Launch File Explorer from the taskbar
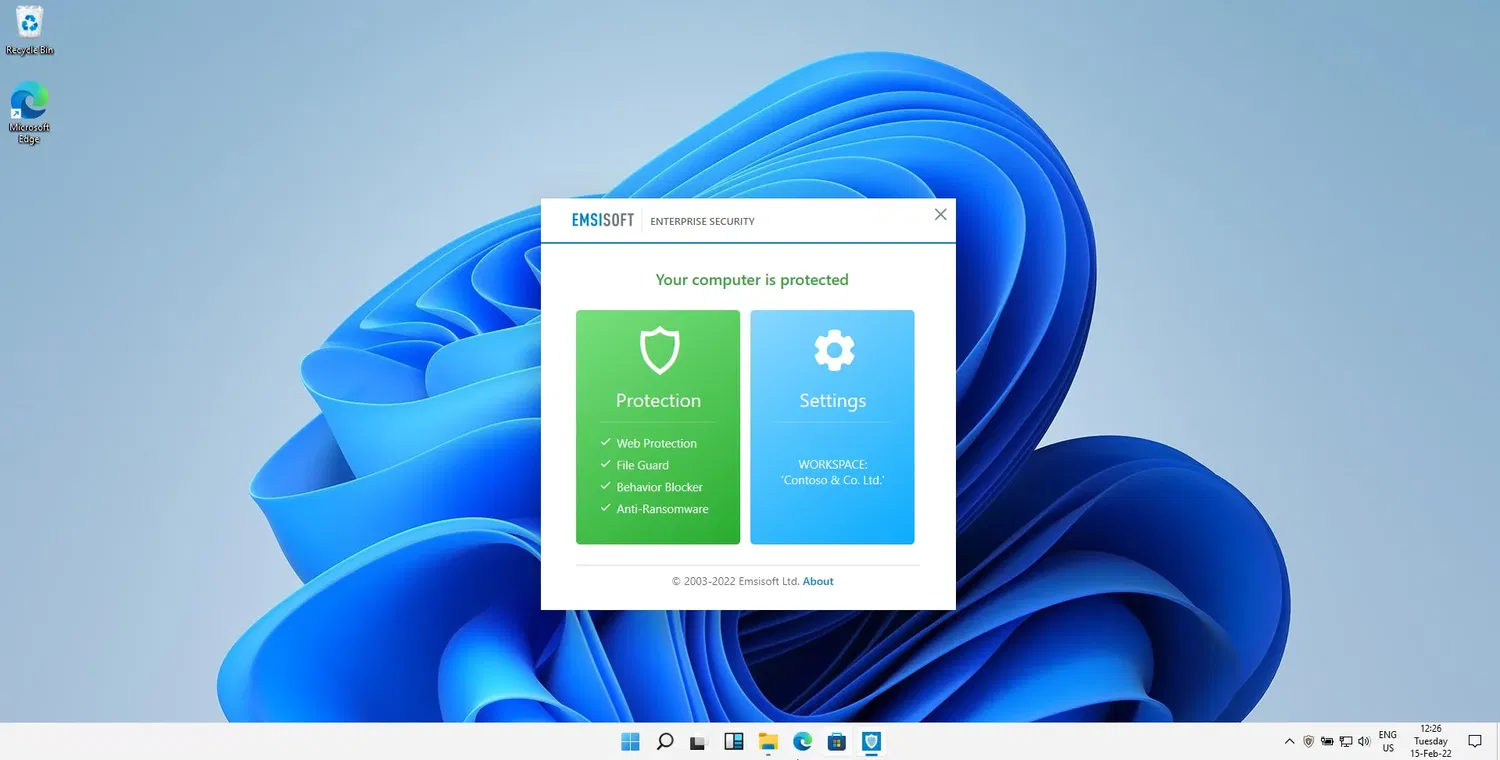Screen dimensions: 1500x760 click(x=768, y=742)
